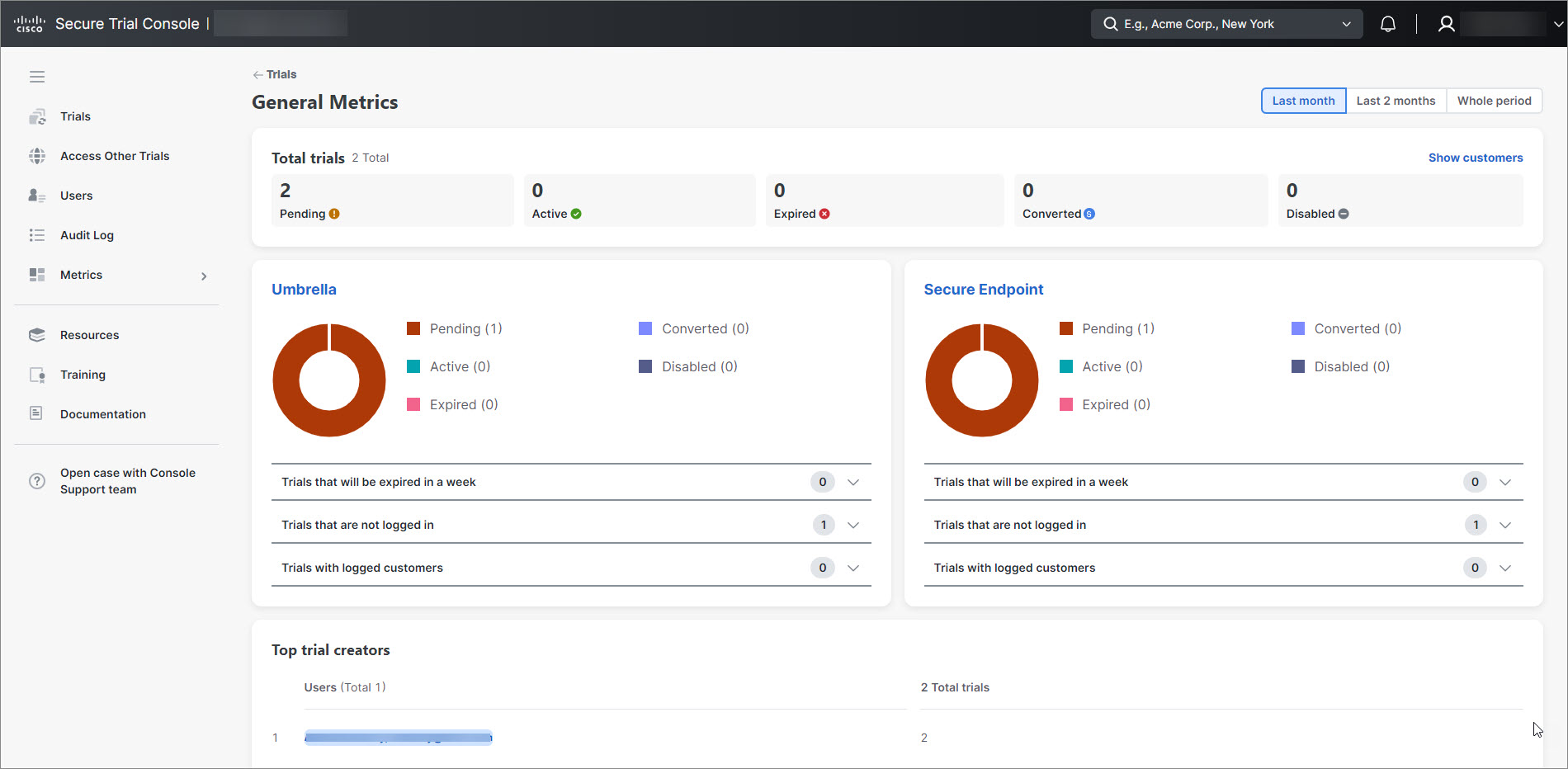Click the Pending trials count card
The image size is (1568, 769).
tap(393, 201)
